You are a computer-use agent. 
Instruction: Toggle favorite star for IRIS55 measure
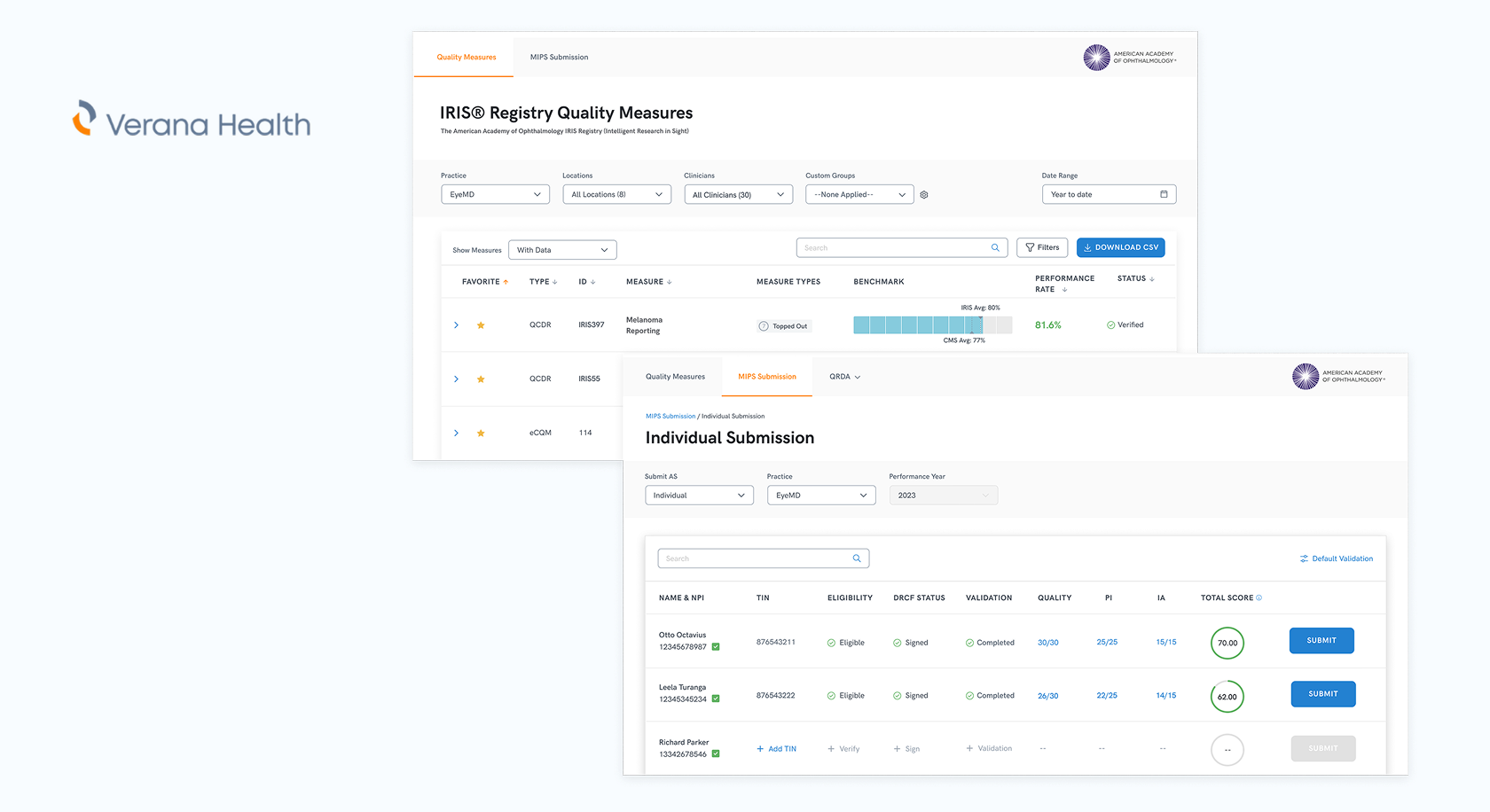(481, 379)
